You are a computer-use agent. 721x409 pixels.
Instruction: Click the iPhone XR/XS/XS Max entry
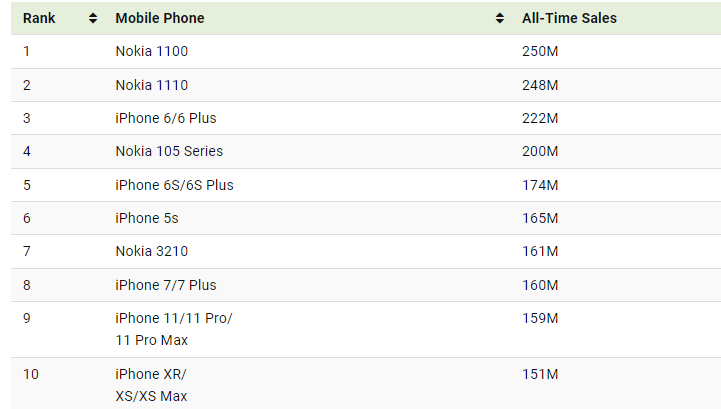pyautogui.click(x=151, y=385)
